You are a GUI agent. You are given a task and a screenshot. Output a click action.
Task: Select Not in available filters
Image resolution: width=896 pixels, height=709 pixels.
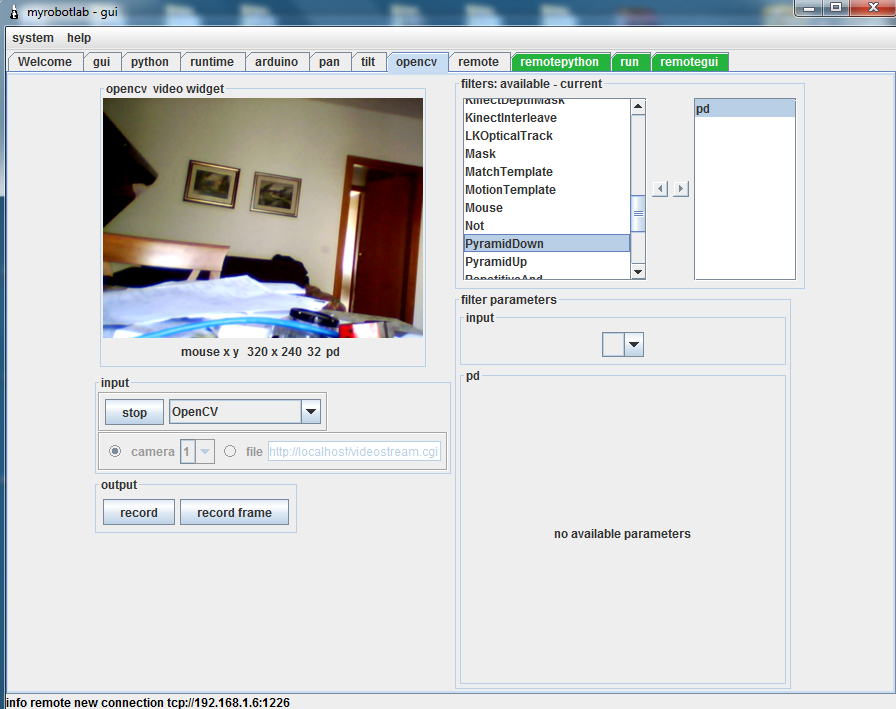[x=547, y=226]
